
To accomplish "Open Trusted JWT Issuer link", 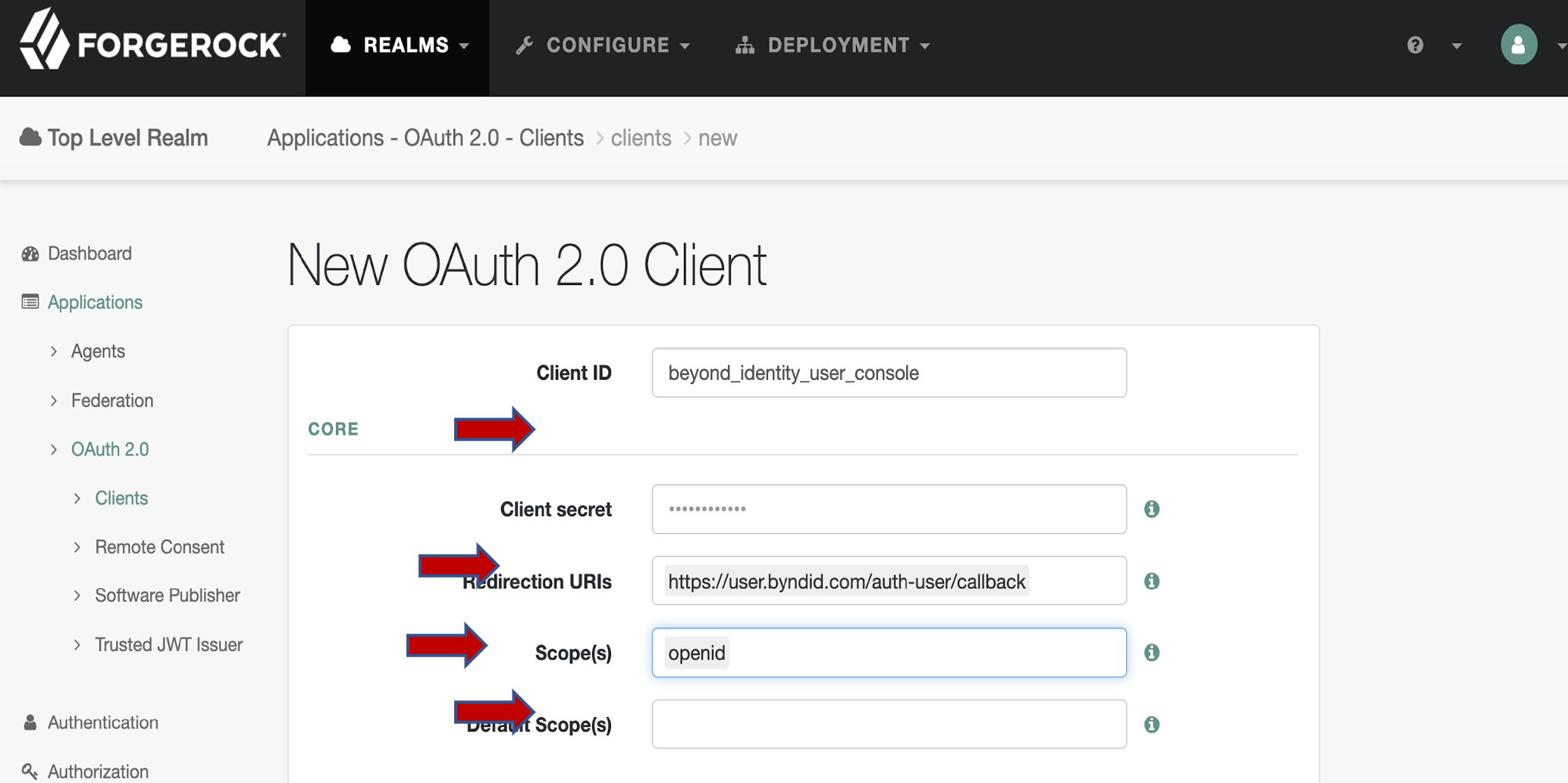I will (168, 644).
